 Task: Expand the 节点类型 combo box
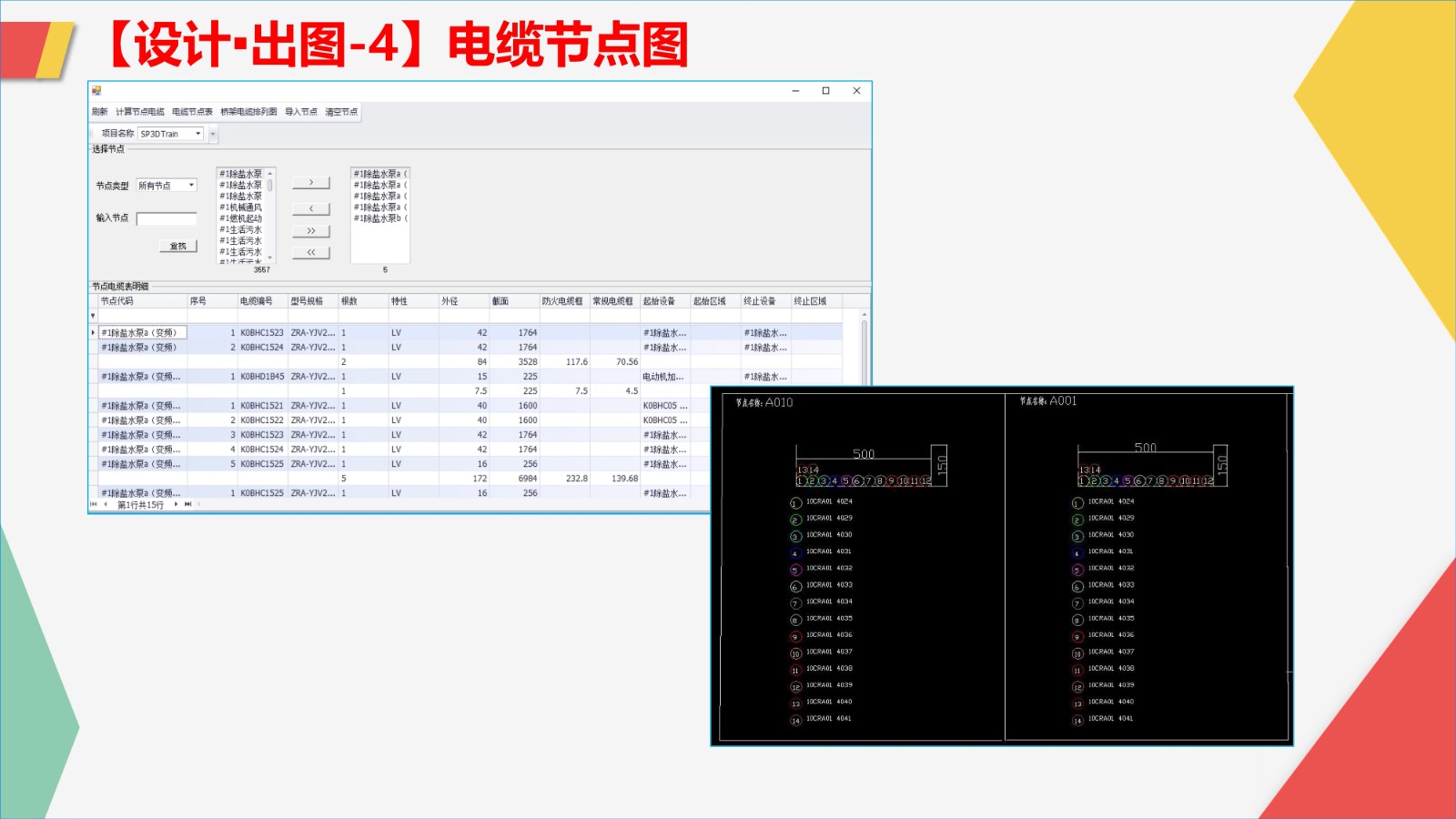[191, 186]
